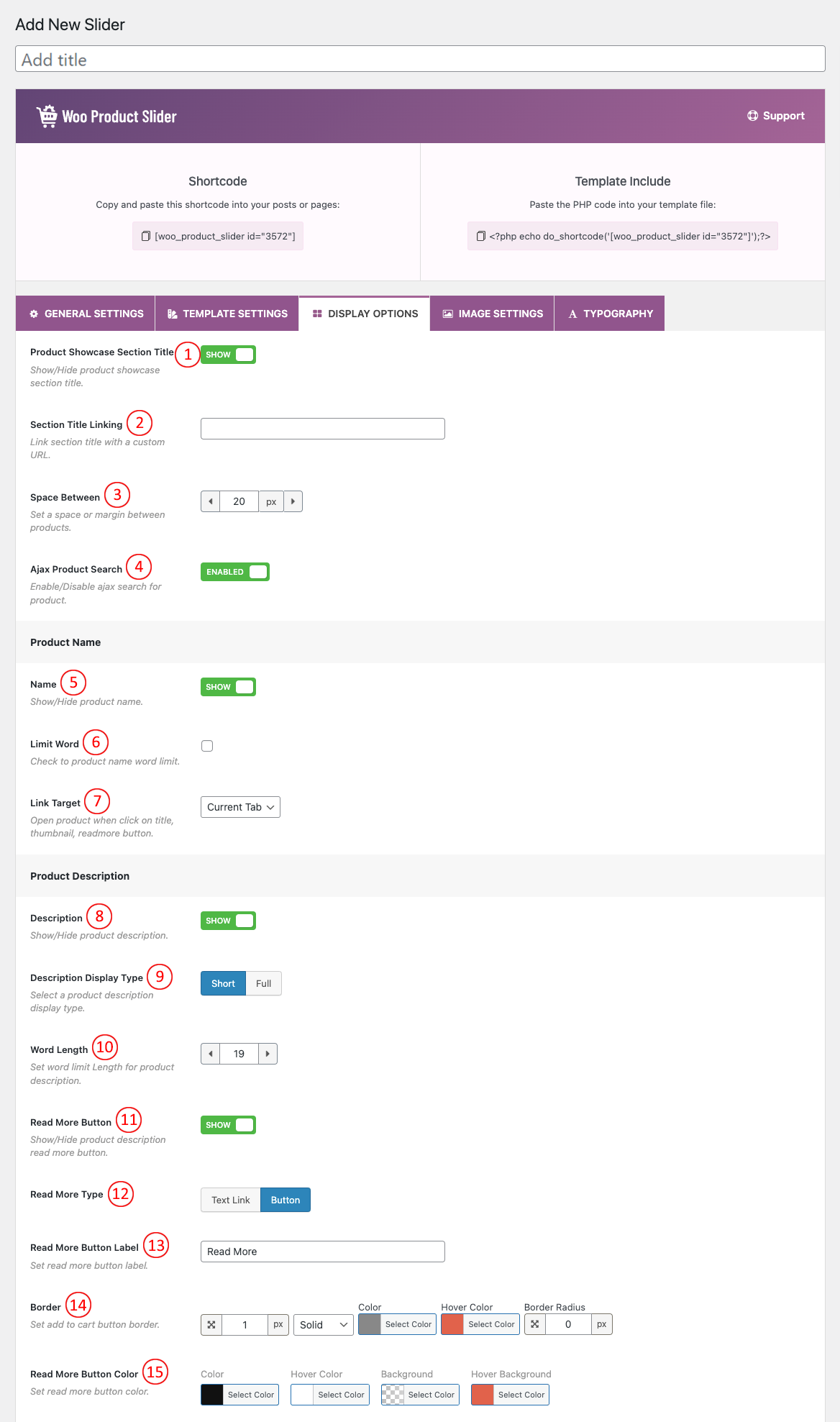Select Full description display type
840x1422 pixels.
coord(263,983)
